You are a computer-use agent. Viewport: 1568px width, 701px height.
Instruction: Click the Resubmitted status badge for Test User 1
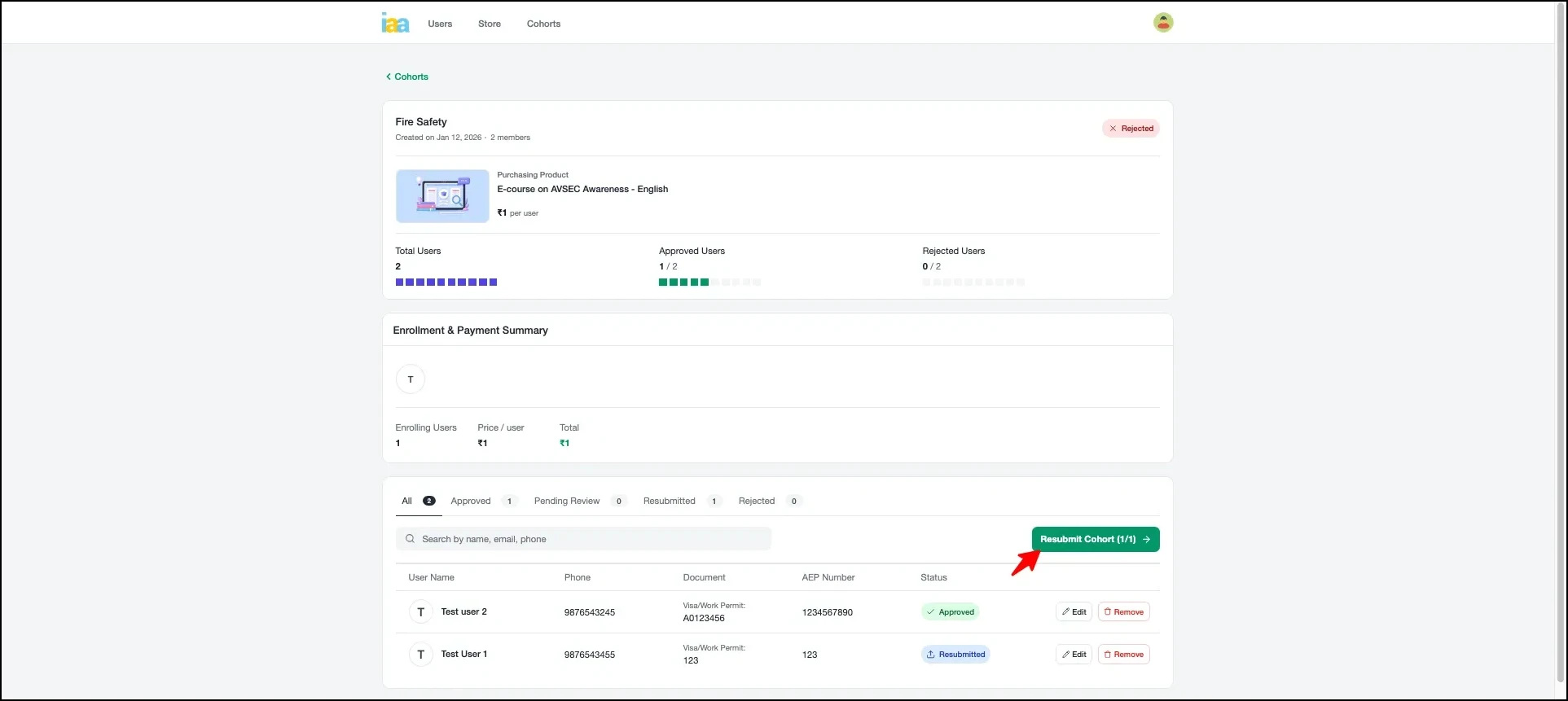pos(955,655)
